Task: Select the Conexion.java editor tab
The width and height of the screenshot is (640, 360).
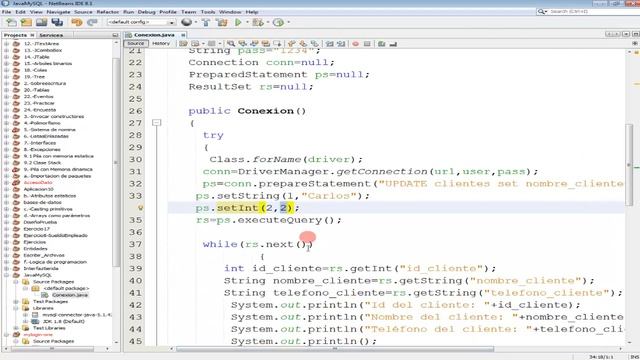Action: click(154, 35)
